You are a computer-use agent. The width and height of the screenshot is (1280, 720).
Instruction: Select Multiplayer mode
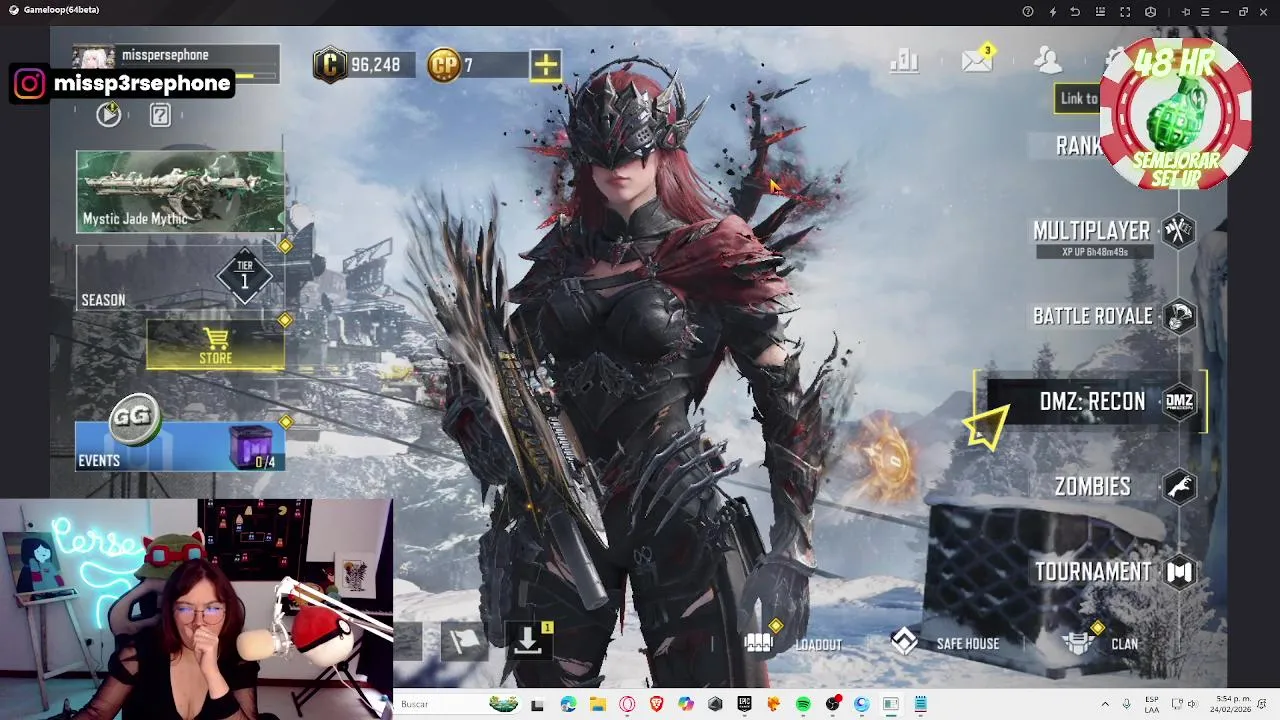point(1091,231)
